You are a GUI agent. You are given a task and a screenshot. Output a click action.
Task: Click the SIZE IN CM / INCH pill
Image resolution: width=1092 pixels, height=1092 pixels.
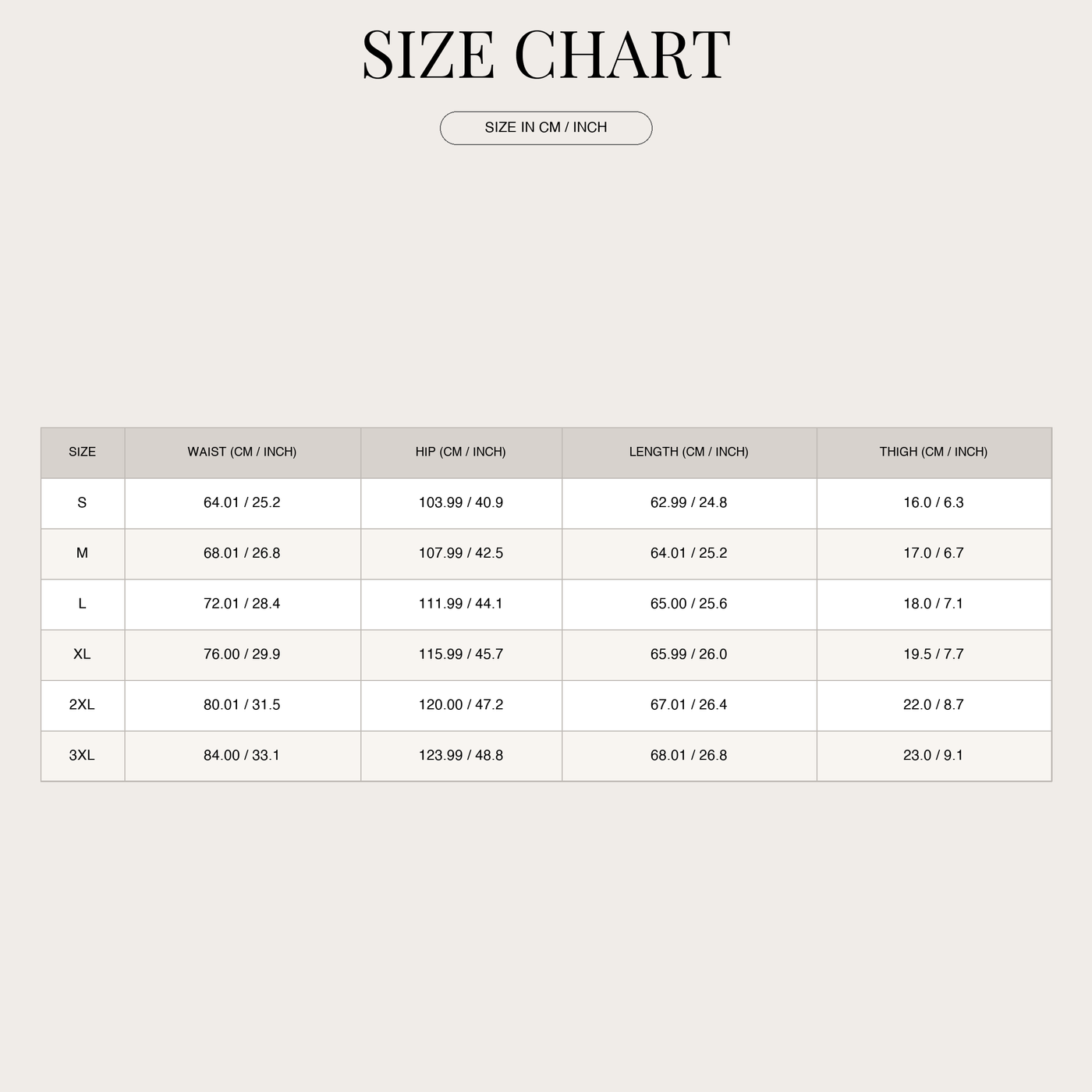click(x=546, y=128)
